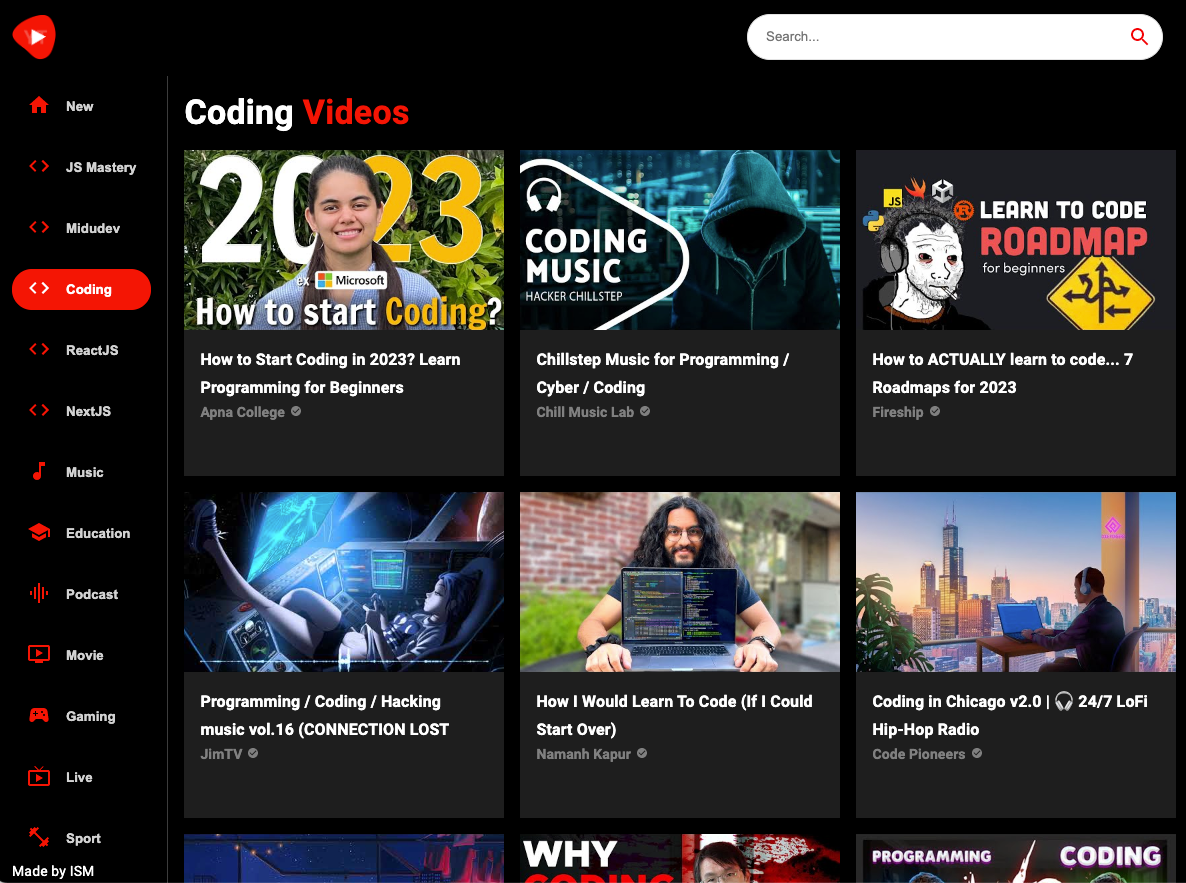The image size is (1186, 883).
Task: Click verified badge next to Chill Music Lab
Action: pos(645,411)
